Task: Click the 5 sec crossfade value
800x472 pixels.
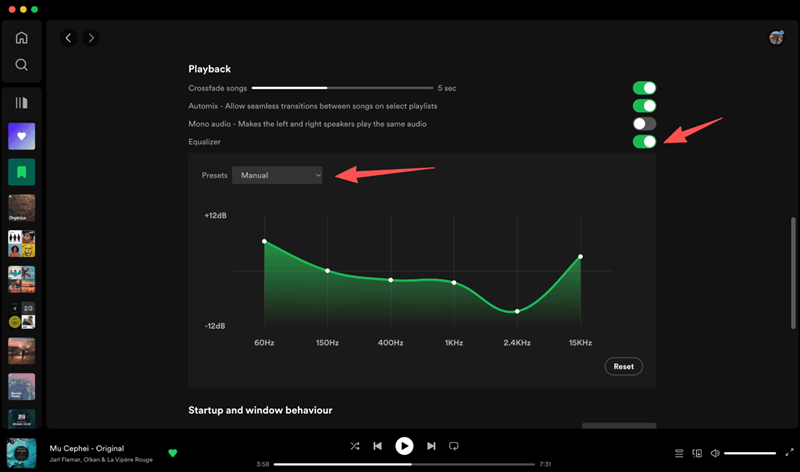Action: pyautogui.click(x=447, y=88)
